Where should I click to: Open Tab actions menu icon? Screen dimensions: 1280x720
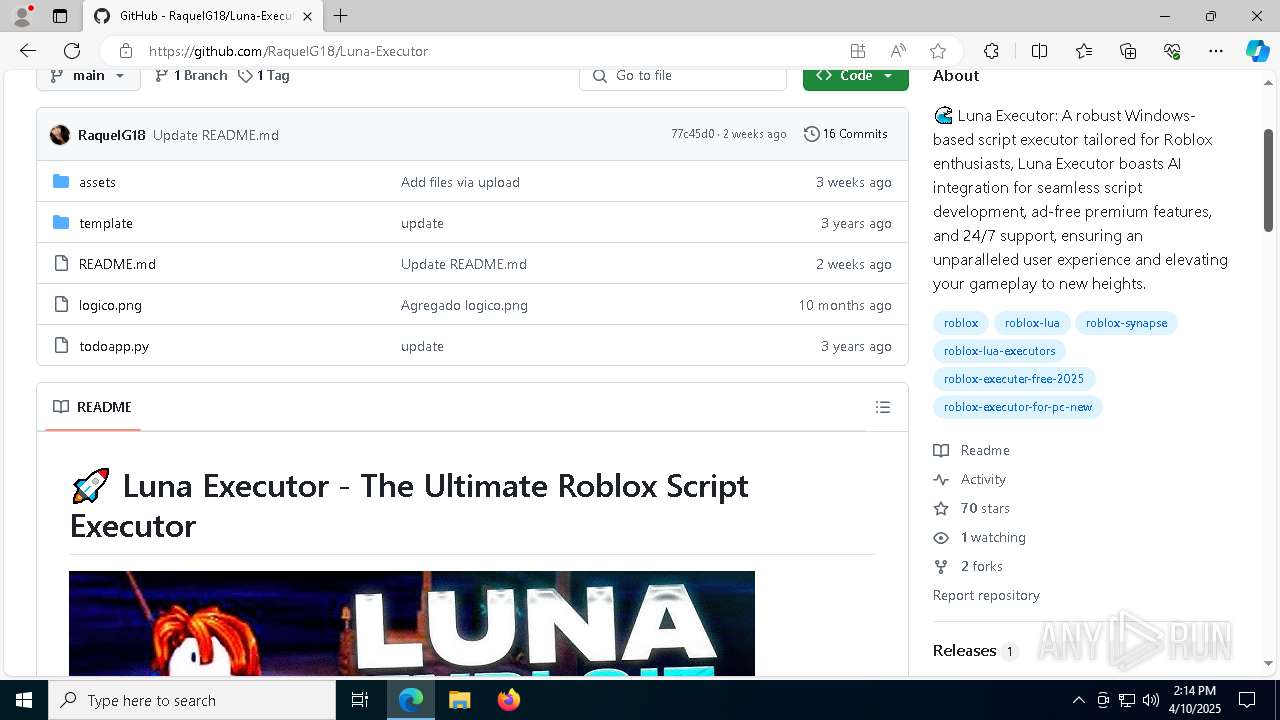coord(60,16)
